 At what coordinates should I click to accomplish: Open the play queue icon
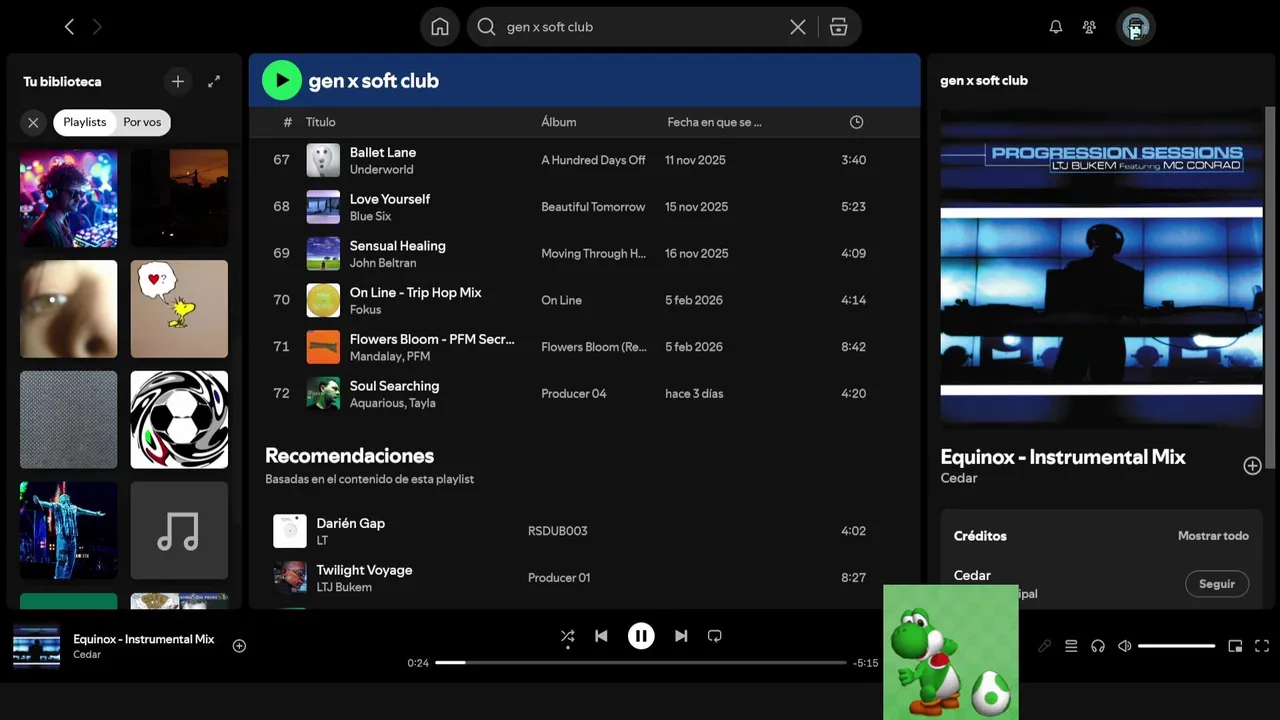1071,646
